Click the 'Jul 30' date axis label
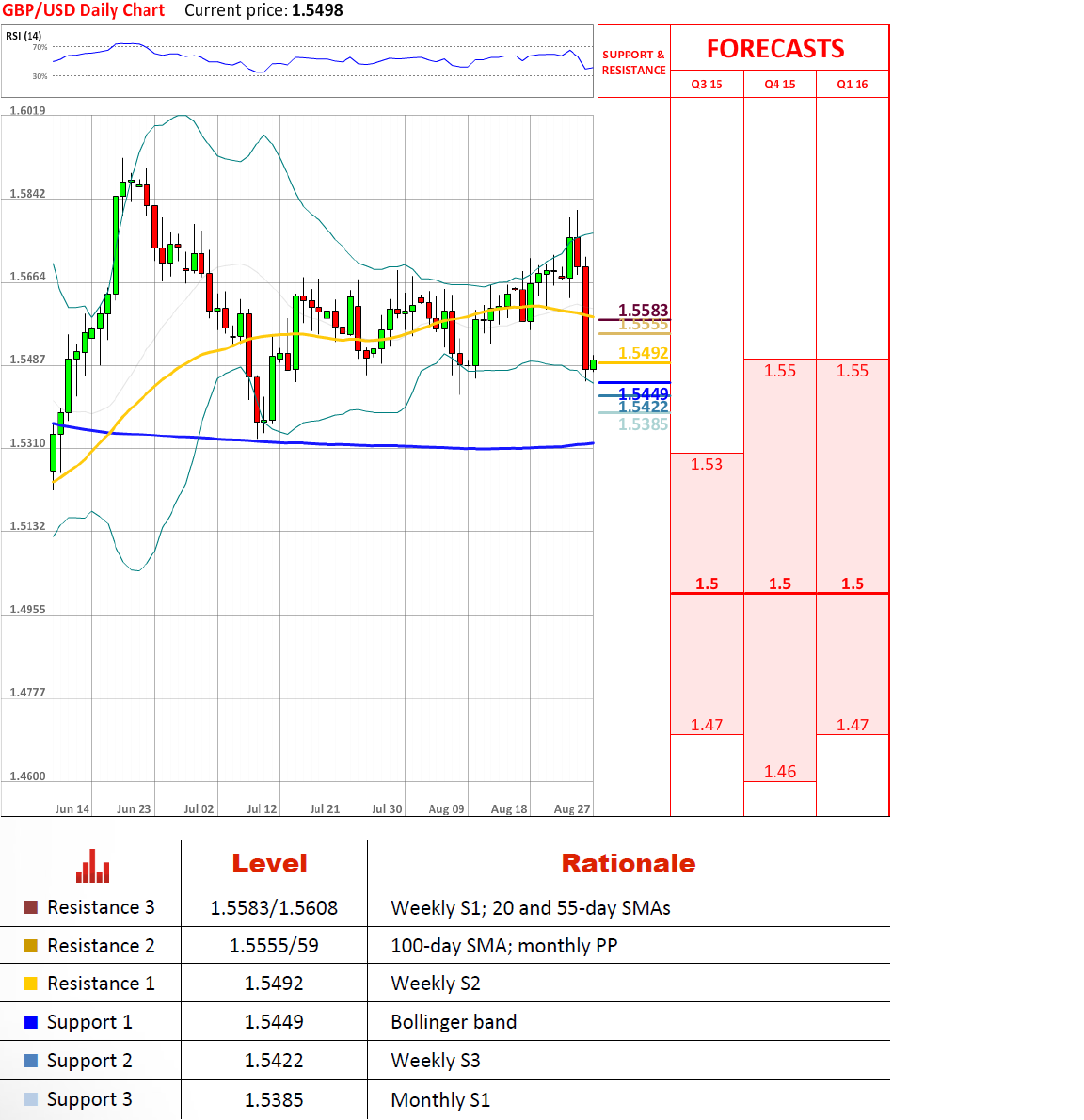This screenshot has height=1120, width=1084. click(x=387, y=808)
